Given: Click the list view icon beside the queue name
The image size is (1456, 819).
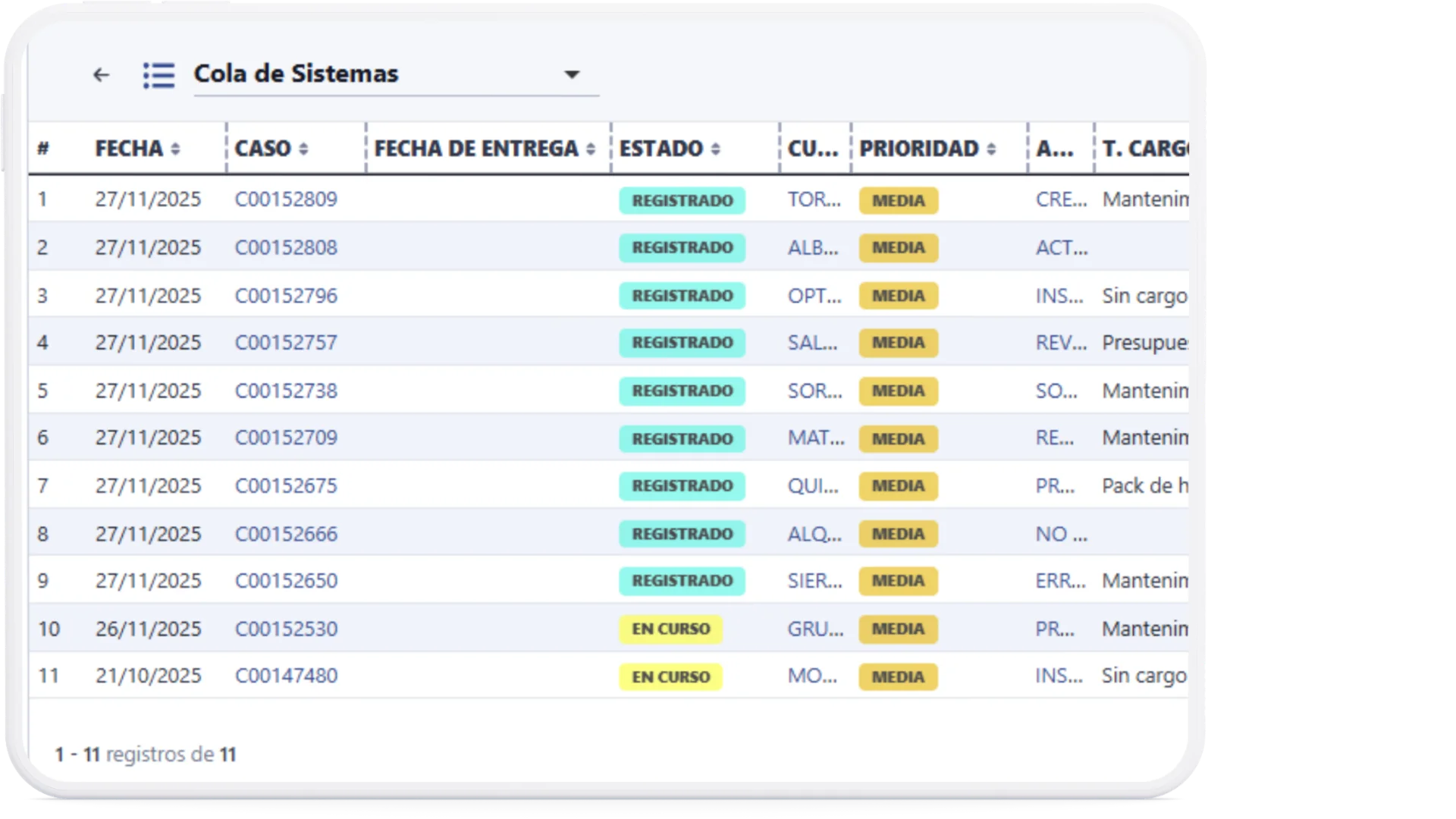Looking at the screenshot, I should pos(158,75).
